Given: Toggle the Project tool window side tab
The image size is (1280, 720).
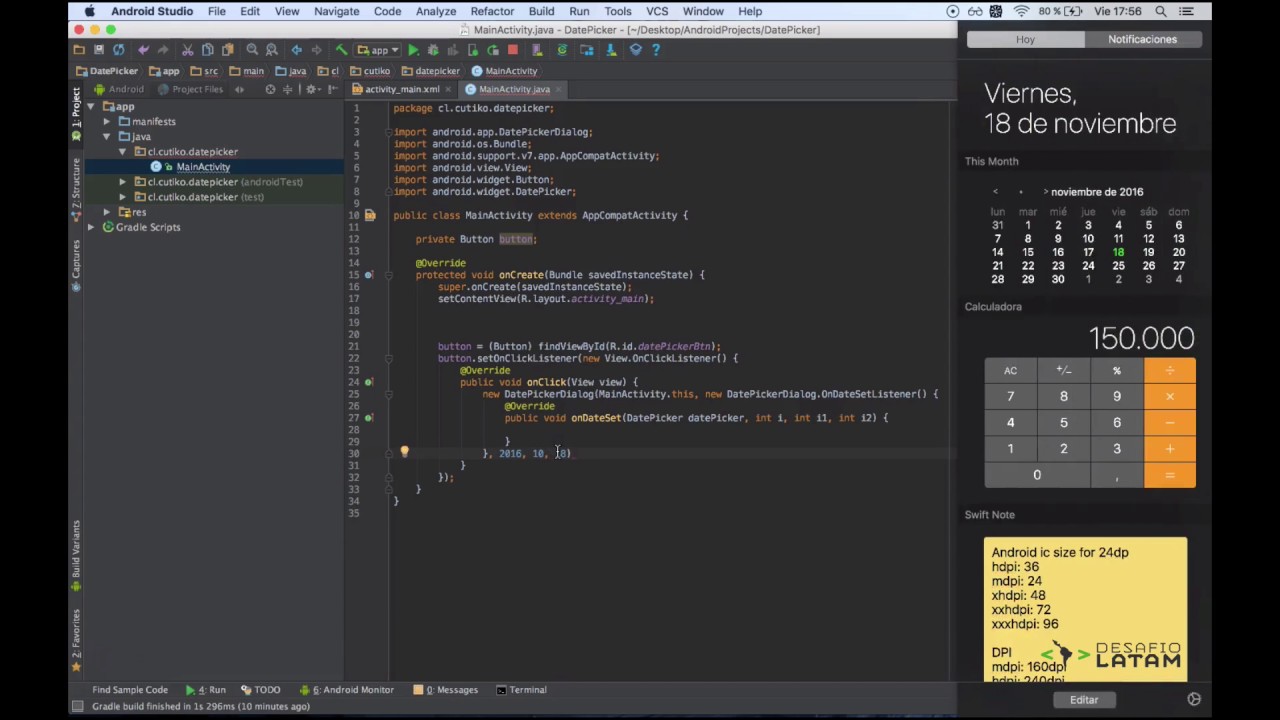Looking at the screenshot, I should (x=76, y=113).
